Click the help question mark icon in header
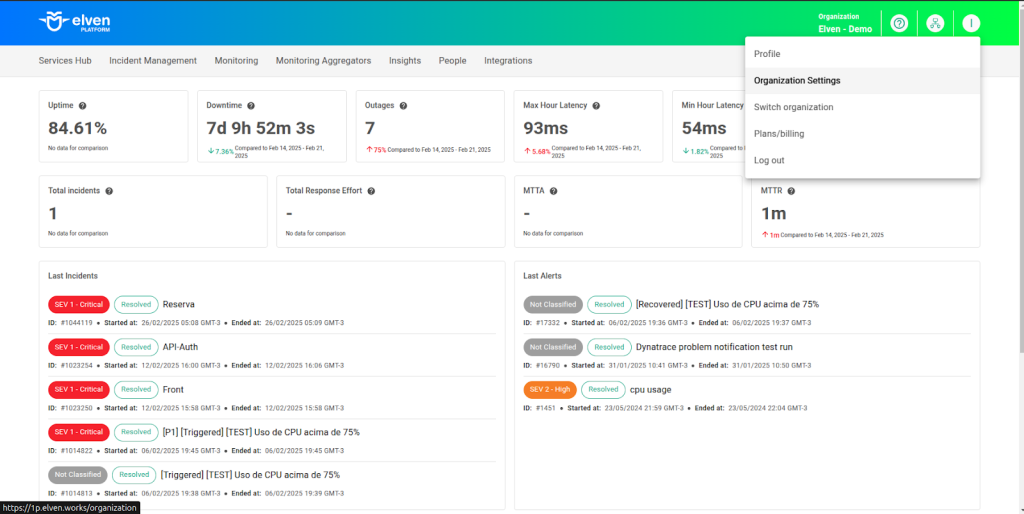This screenshot has height=514, width=1024. (898, 23)
